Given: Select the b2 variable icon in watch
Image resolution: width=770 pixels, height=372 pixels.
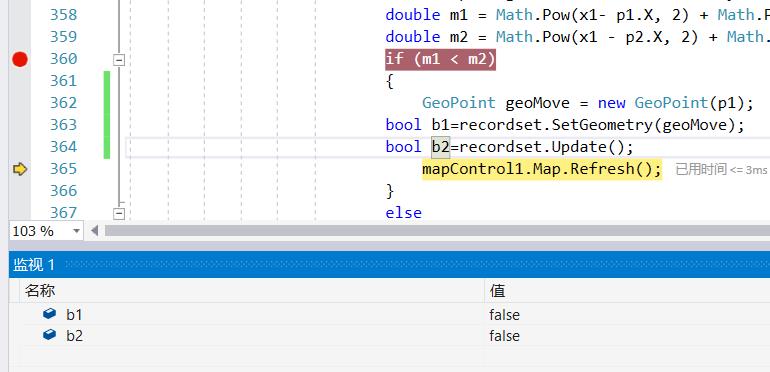Looking at the screenshot, I should [x=50, y=335].
